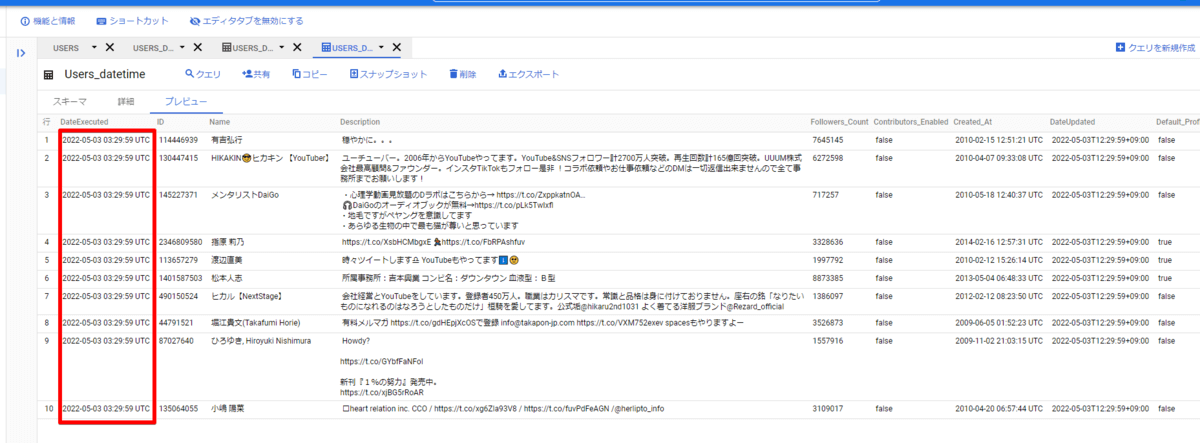Open dropdown arrow on the USERS tab

[x=94, y=48]
